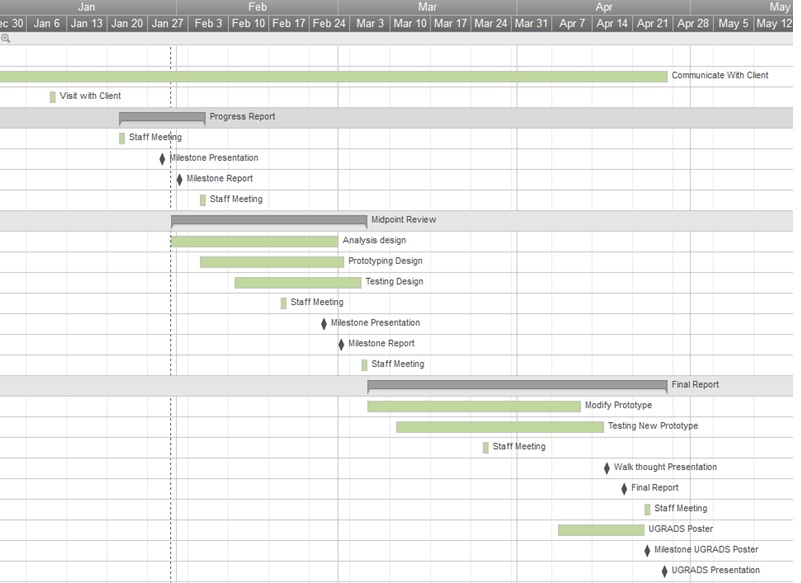
Task: Select the Walk thought Presentation milestone diamond
Action: [x=606, y=468]
